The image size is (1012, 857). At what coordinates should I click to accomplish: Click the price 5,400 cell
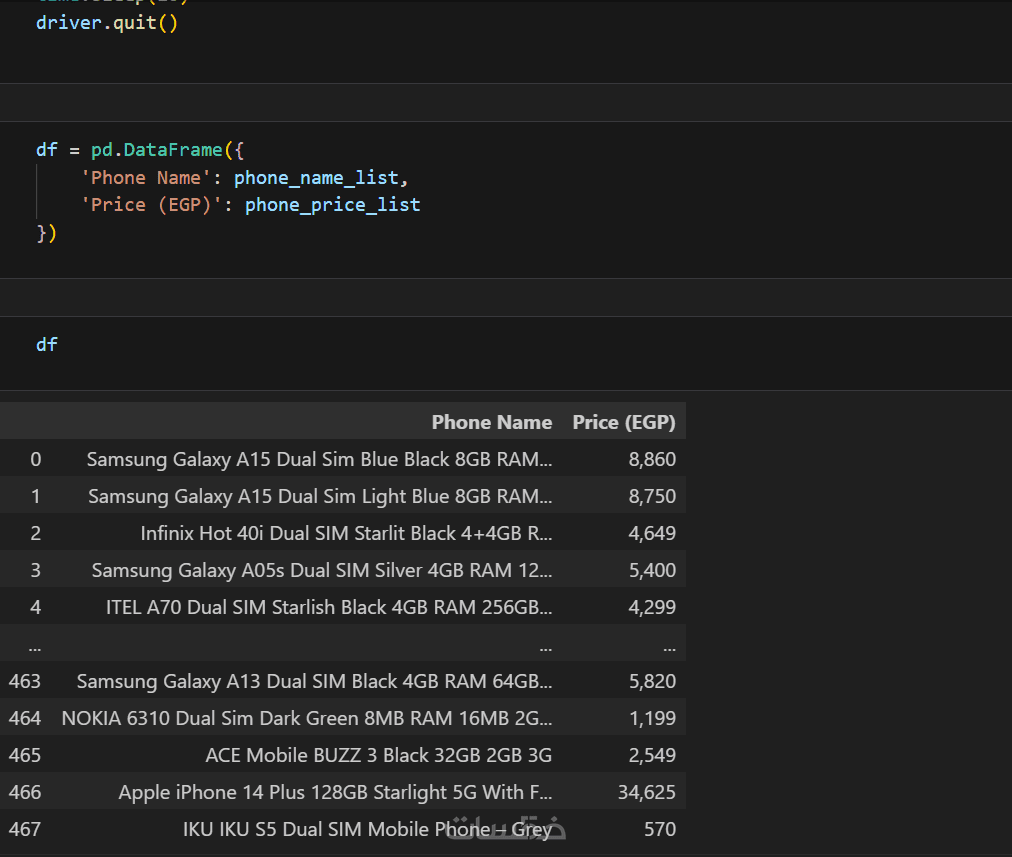(652, 570)
